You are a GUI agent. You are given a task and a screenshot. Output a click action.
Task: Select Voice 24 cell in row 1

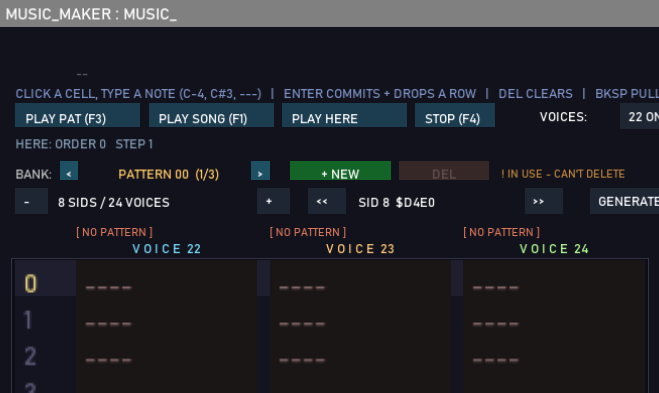[x=554, y=314]
